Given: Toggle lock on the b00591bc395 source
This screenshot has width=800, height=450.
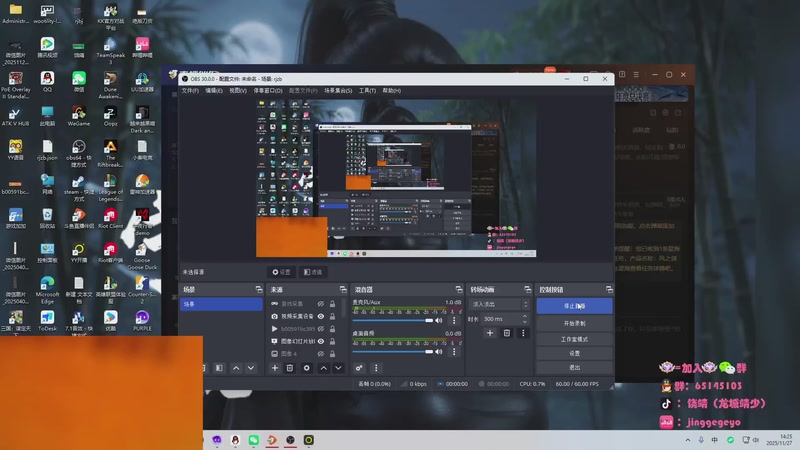Looking at the screenshot, I should coord(332,329).
